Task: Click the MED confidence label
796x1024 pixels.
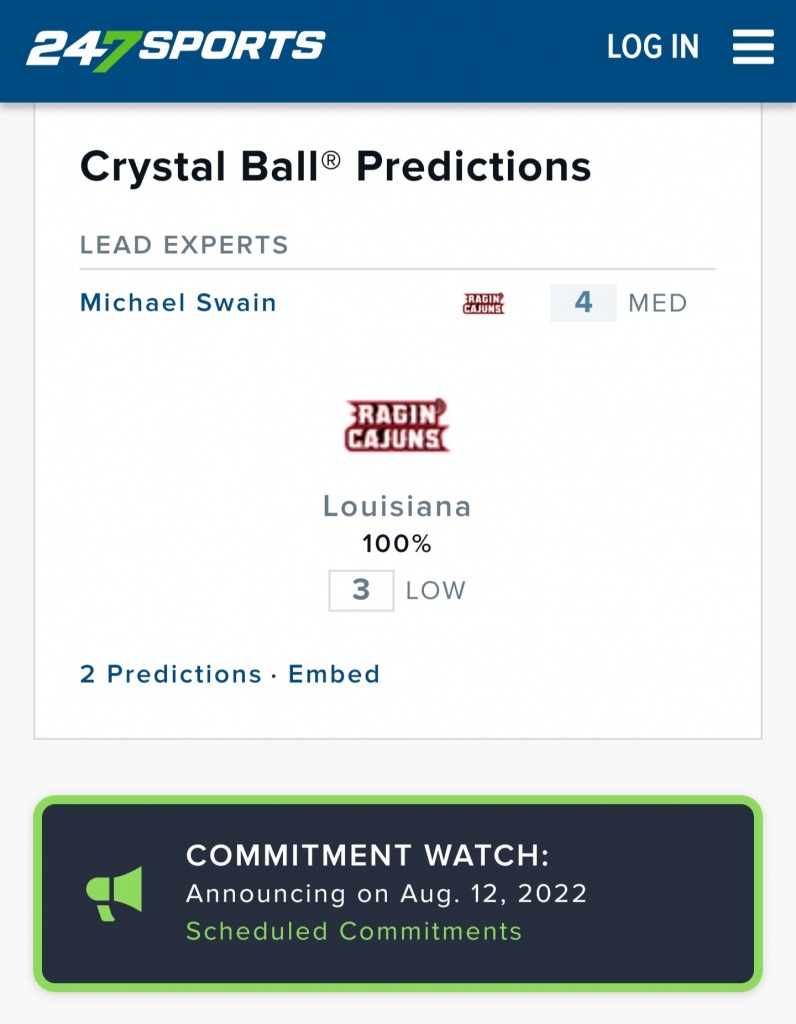Action: point(657,304)
